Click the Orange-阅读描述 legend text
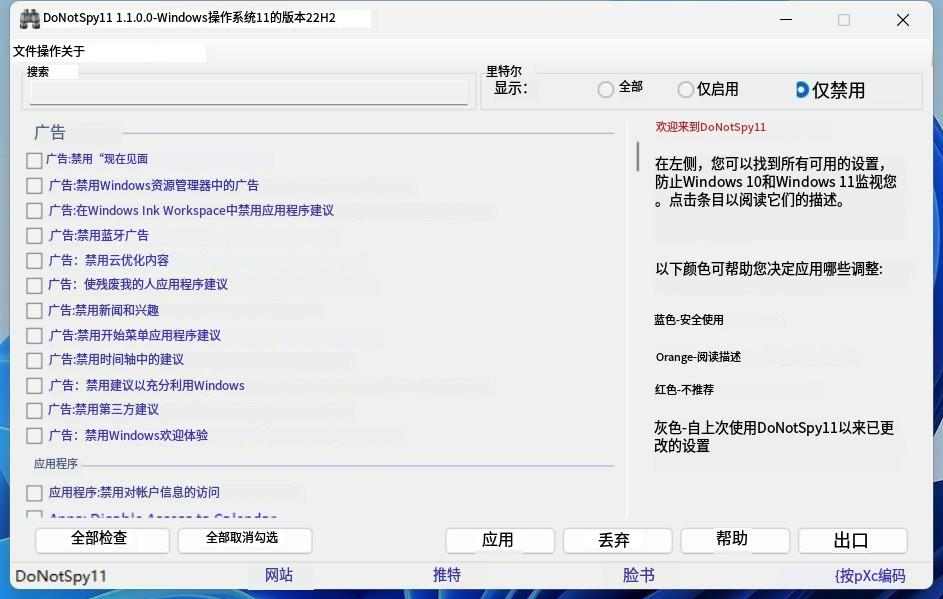The image size is (943, 599). (698, 357)
